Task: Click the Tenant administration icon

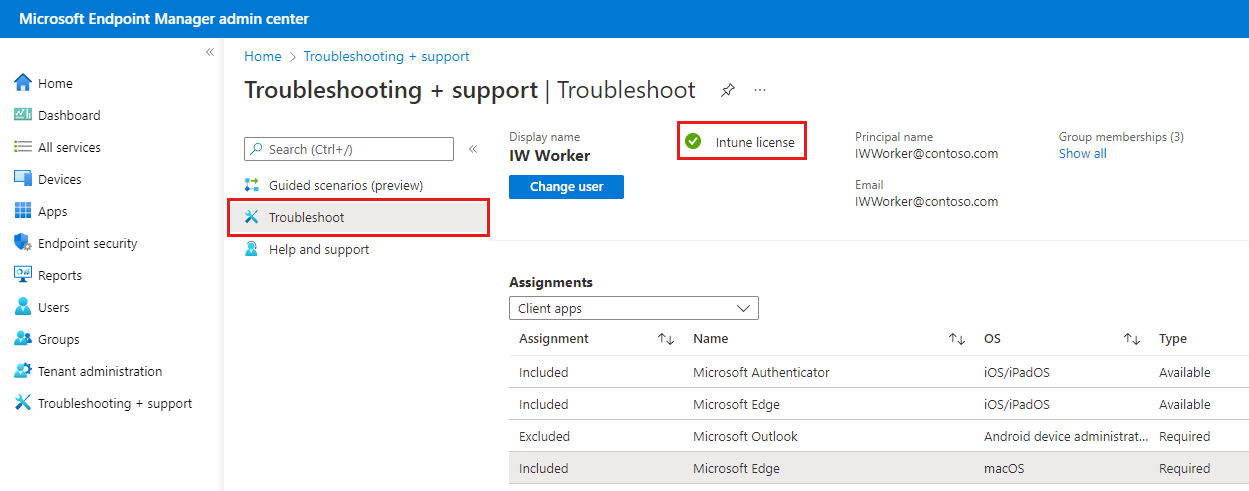Action: click(x=23, y=371)
